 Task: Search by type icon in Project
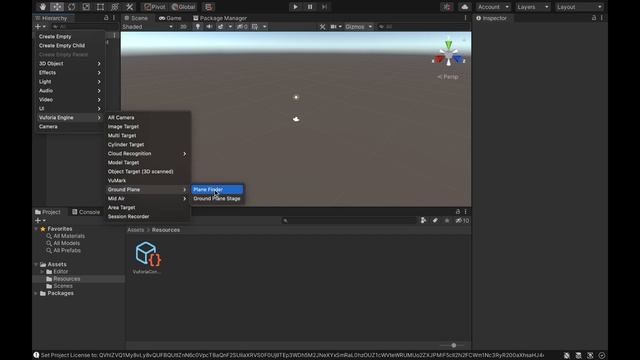(424, 220)
